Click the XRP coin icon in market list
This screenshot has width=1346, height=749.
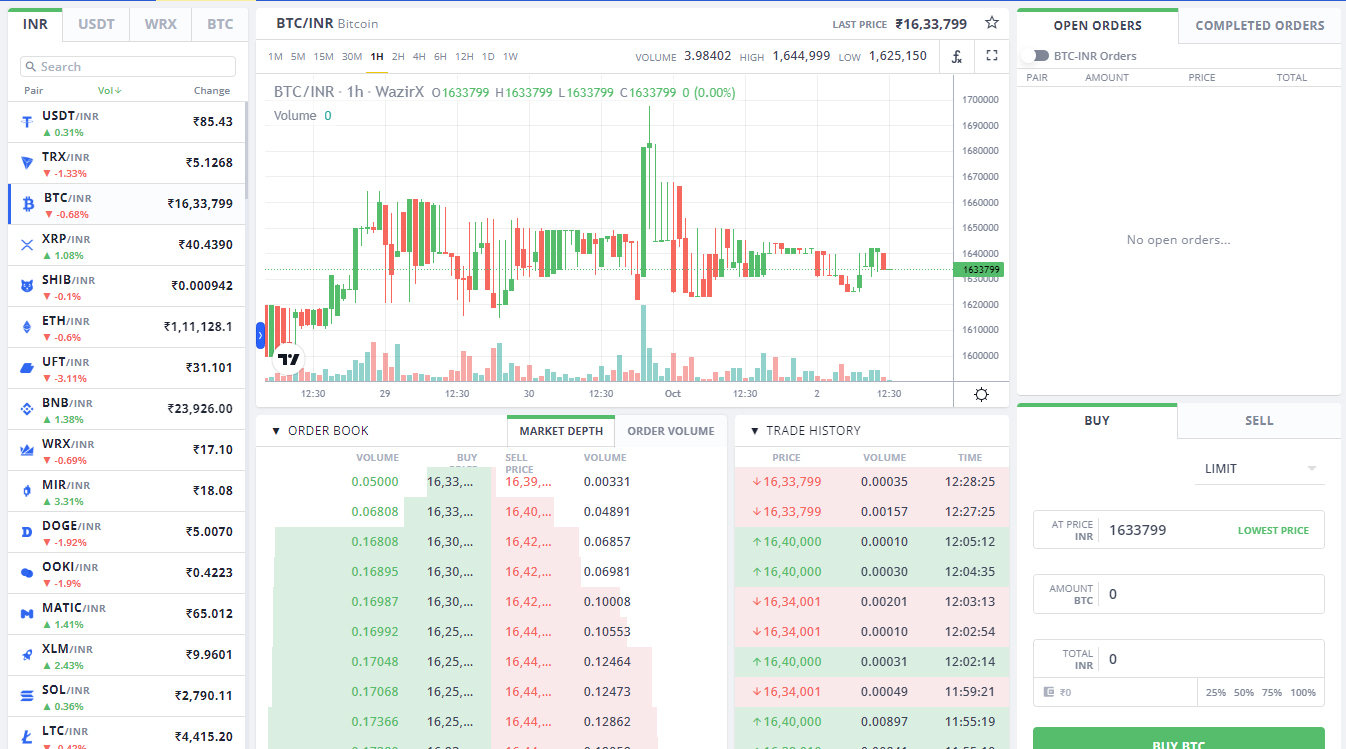click(x=27, y=245)
